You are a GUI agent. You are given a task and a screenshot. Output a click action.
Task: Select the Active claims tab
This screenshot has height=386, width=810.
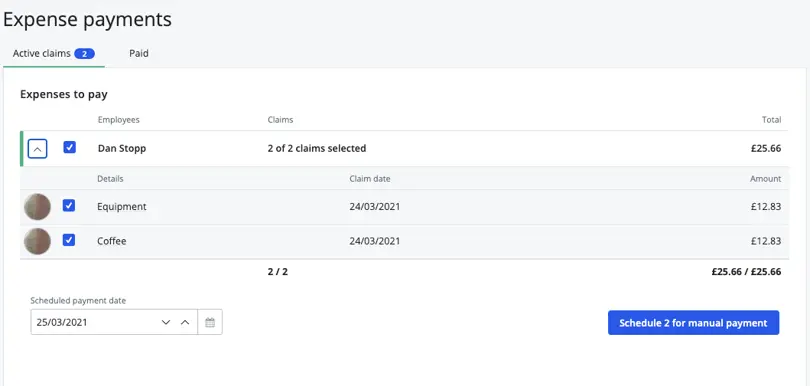coord(54,53)
